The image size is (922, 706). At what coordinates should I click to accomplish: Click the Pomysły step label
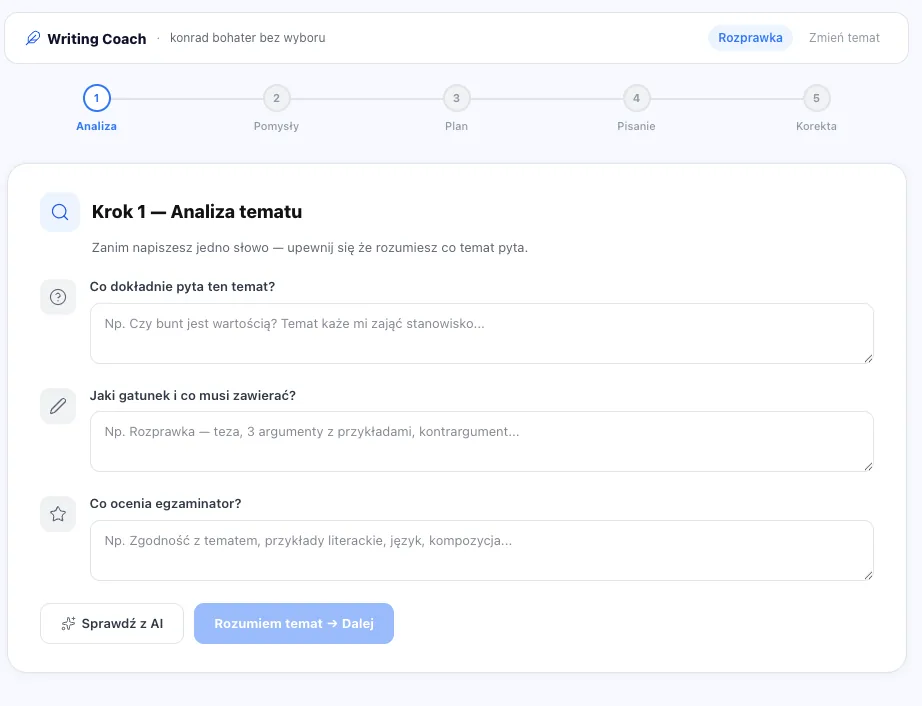click(x=276, y=126)
